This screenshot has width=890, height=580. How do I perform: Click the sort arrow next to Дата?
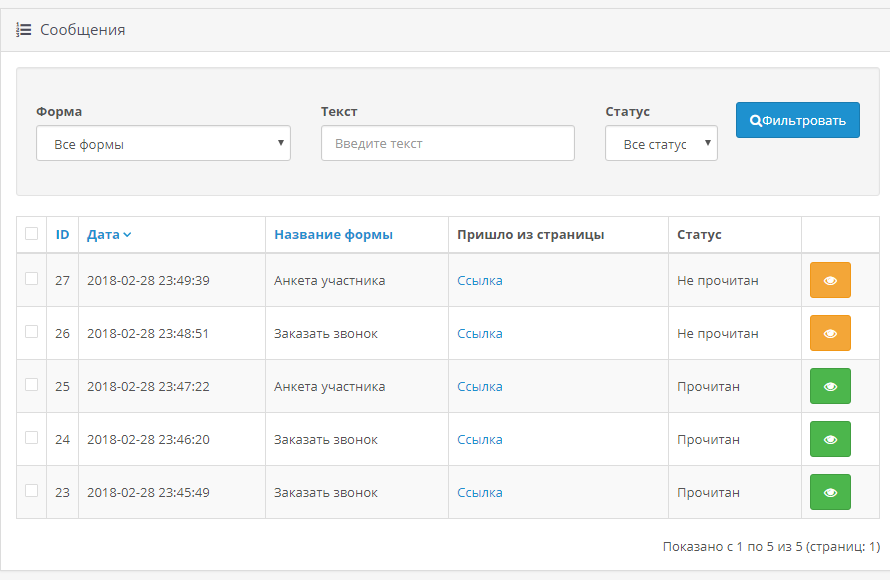click(127, 235)
